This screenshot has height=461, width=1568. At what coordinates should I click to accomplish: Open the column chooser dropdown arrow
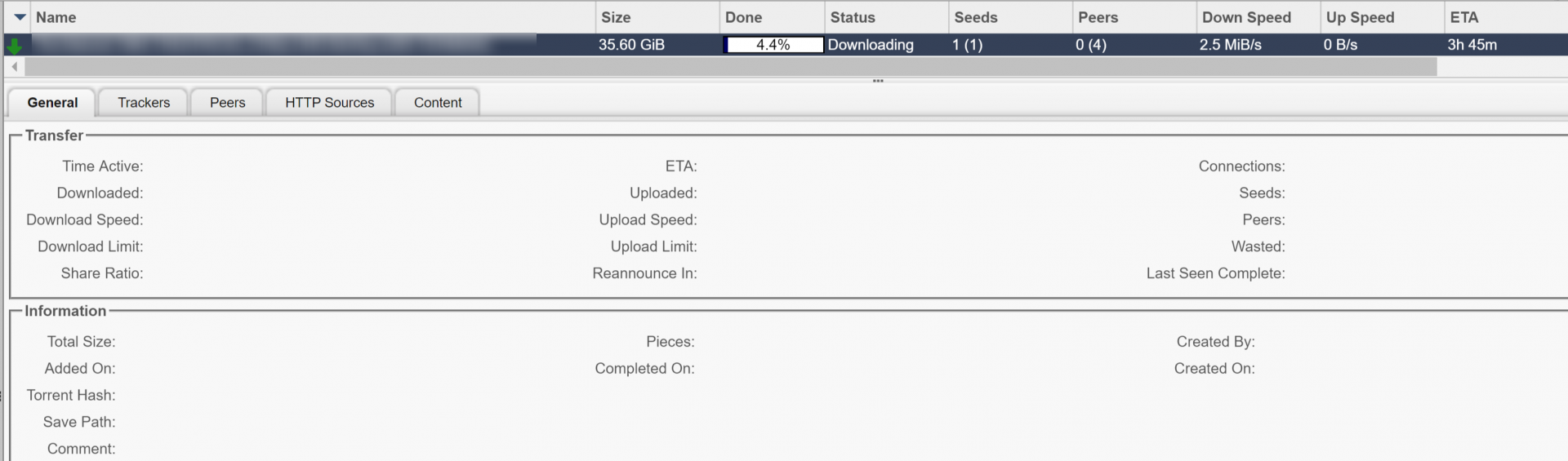20,17
